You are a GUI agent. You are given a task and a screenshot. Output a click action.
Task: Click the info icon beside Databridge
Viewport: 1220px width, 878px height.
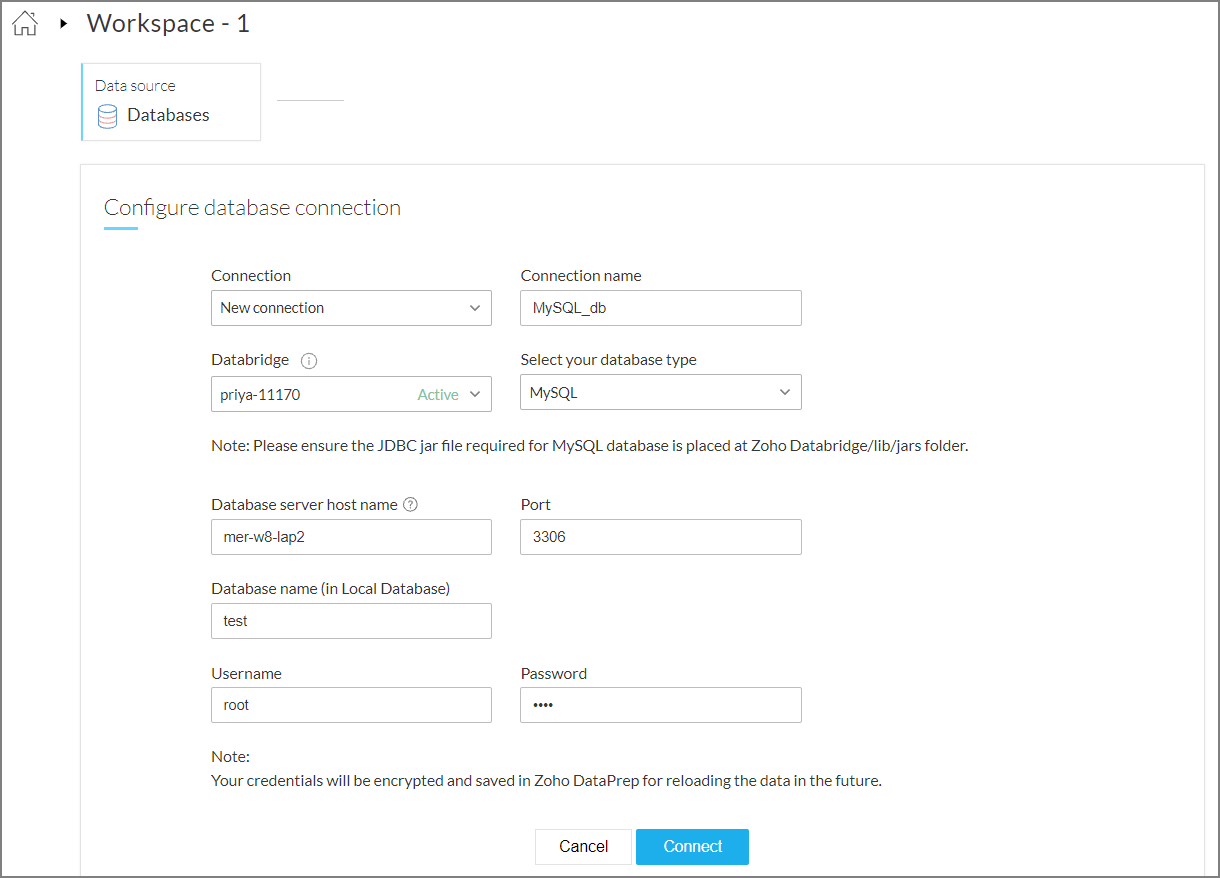(x=309, y=360)
